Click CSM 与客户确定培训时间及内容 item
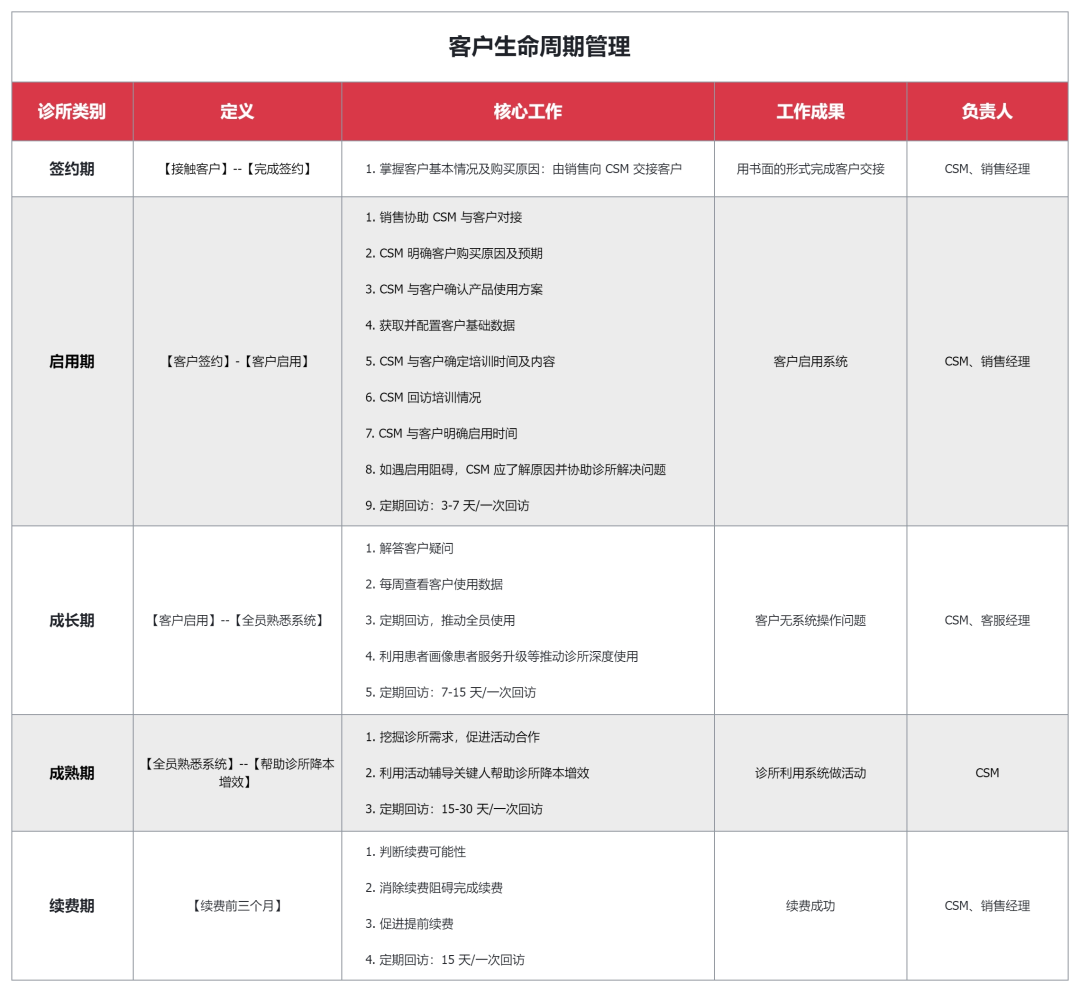Viewport: 1080px width, 992px height. tap(460, 361)
